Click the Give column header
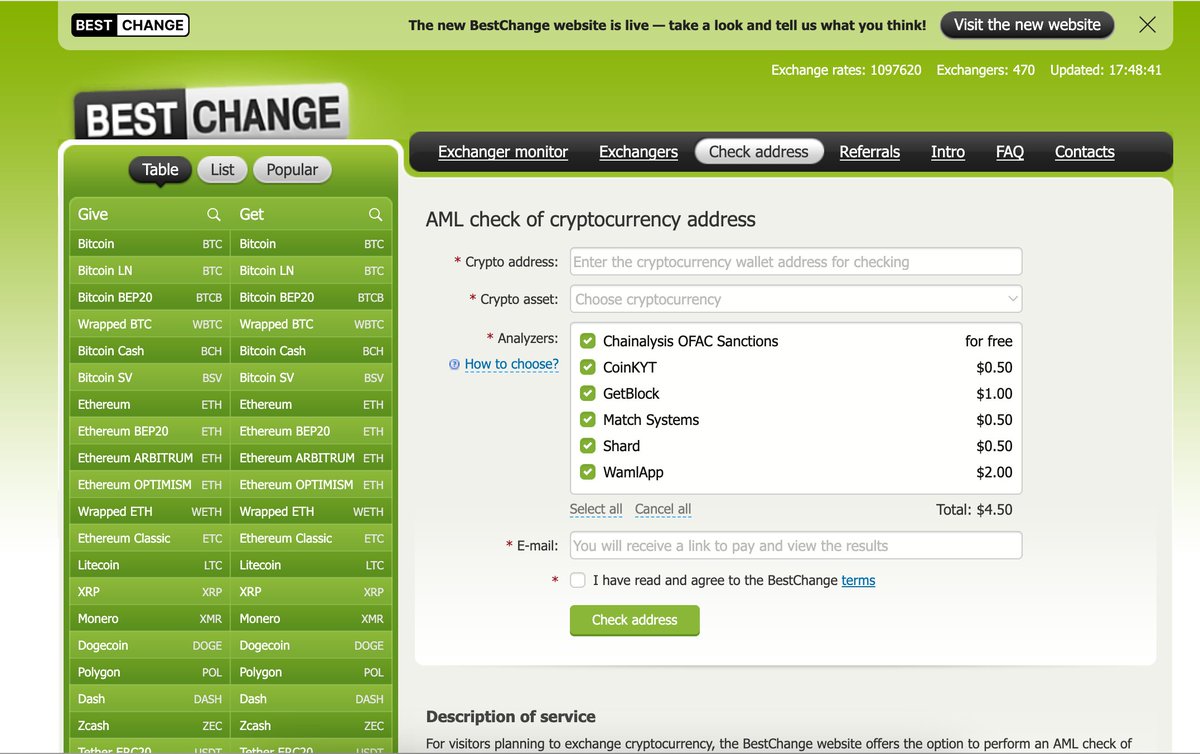Image resolution: width=1200 pixels, height=754 pixels. [93, 214]
